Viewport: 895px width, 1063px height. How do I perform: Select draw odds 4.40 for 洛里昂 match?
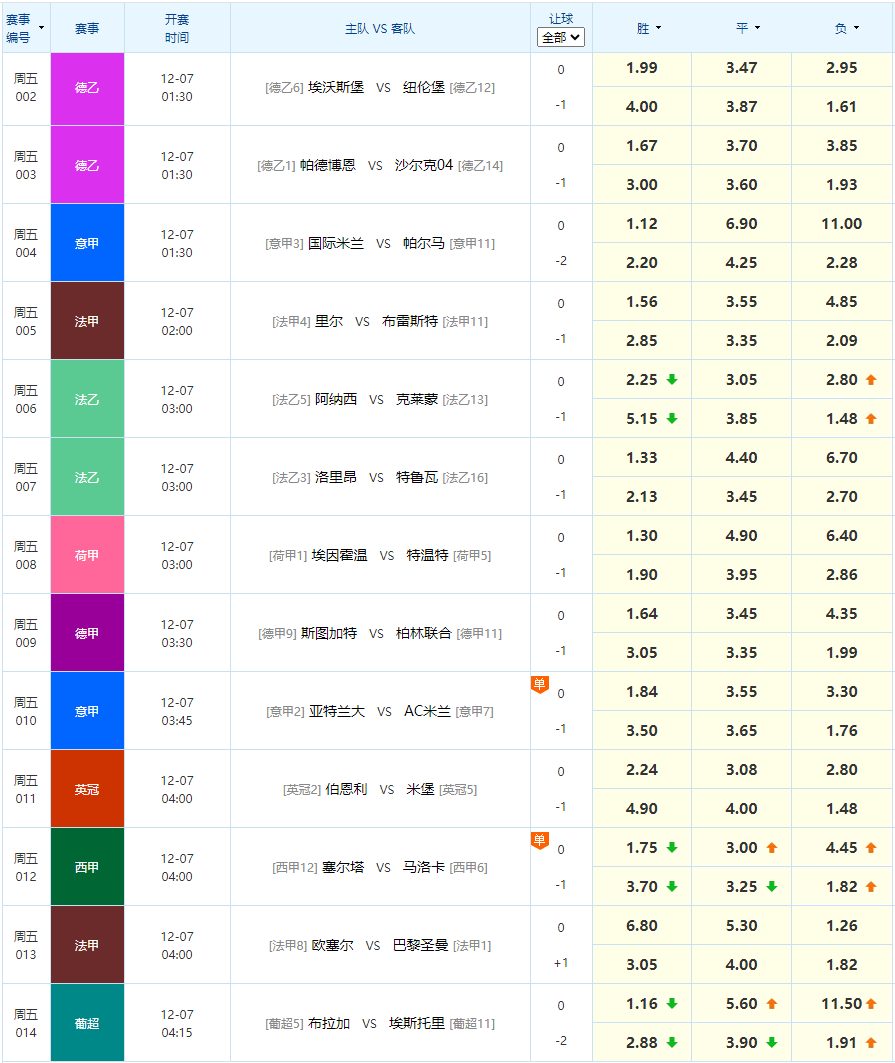point(742,458)
